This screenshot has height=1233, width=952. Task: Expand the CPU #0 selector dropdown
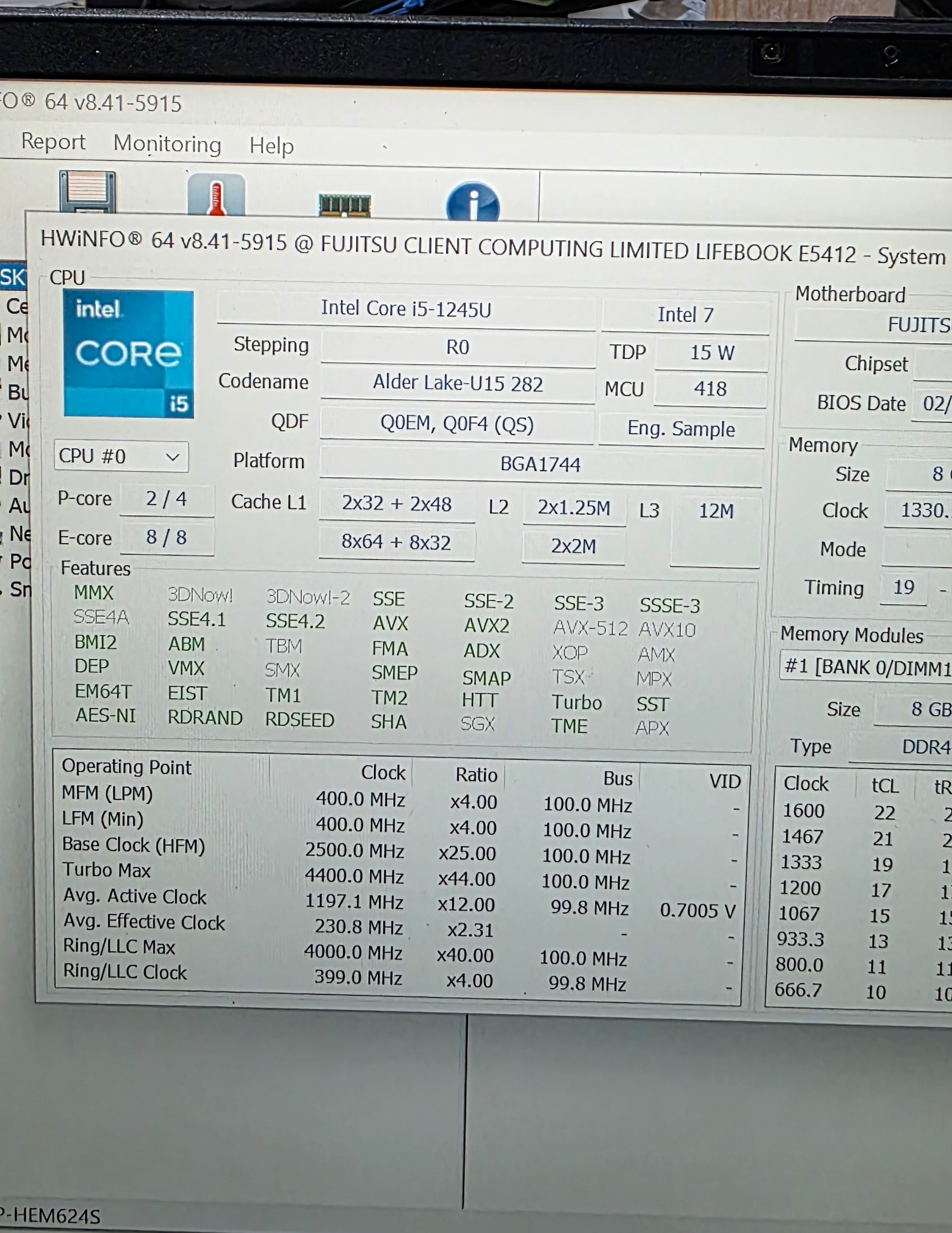pos(122,456)
